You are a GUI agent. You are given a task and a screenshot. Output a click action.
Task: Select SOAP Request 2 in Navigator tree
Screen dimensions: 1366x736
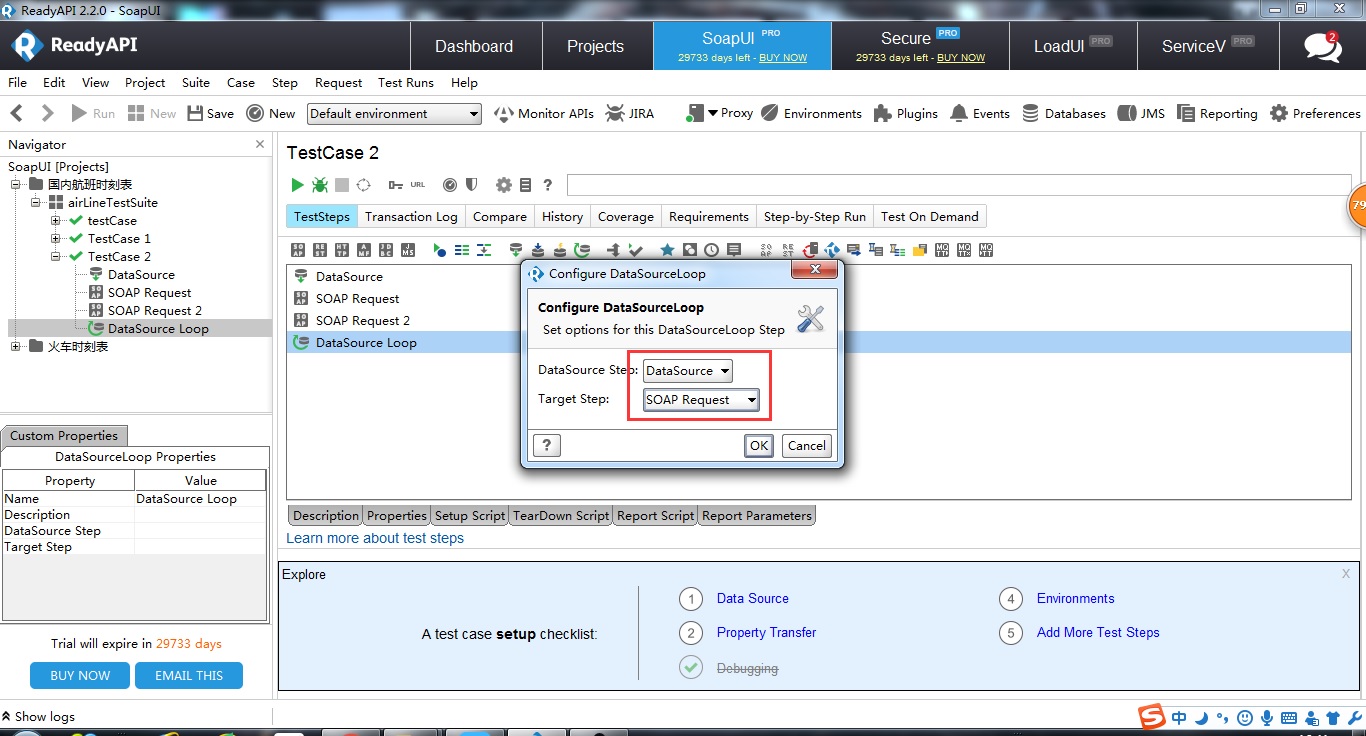coord(155,311)
